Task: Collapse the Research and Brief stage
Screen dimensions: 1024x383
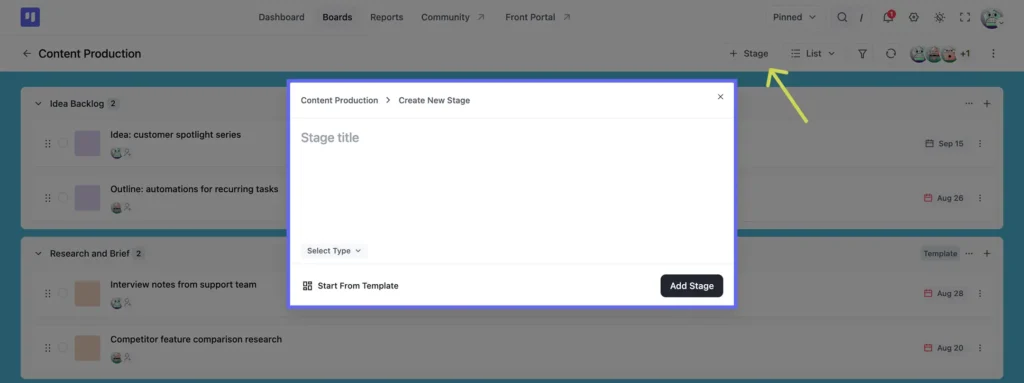Action: tap(38, 254)
